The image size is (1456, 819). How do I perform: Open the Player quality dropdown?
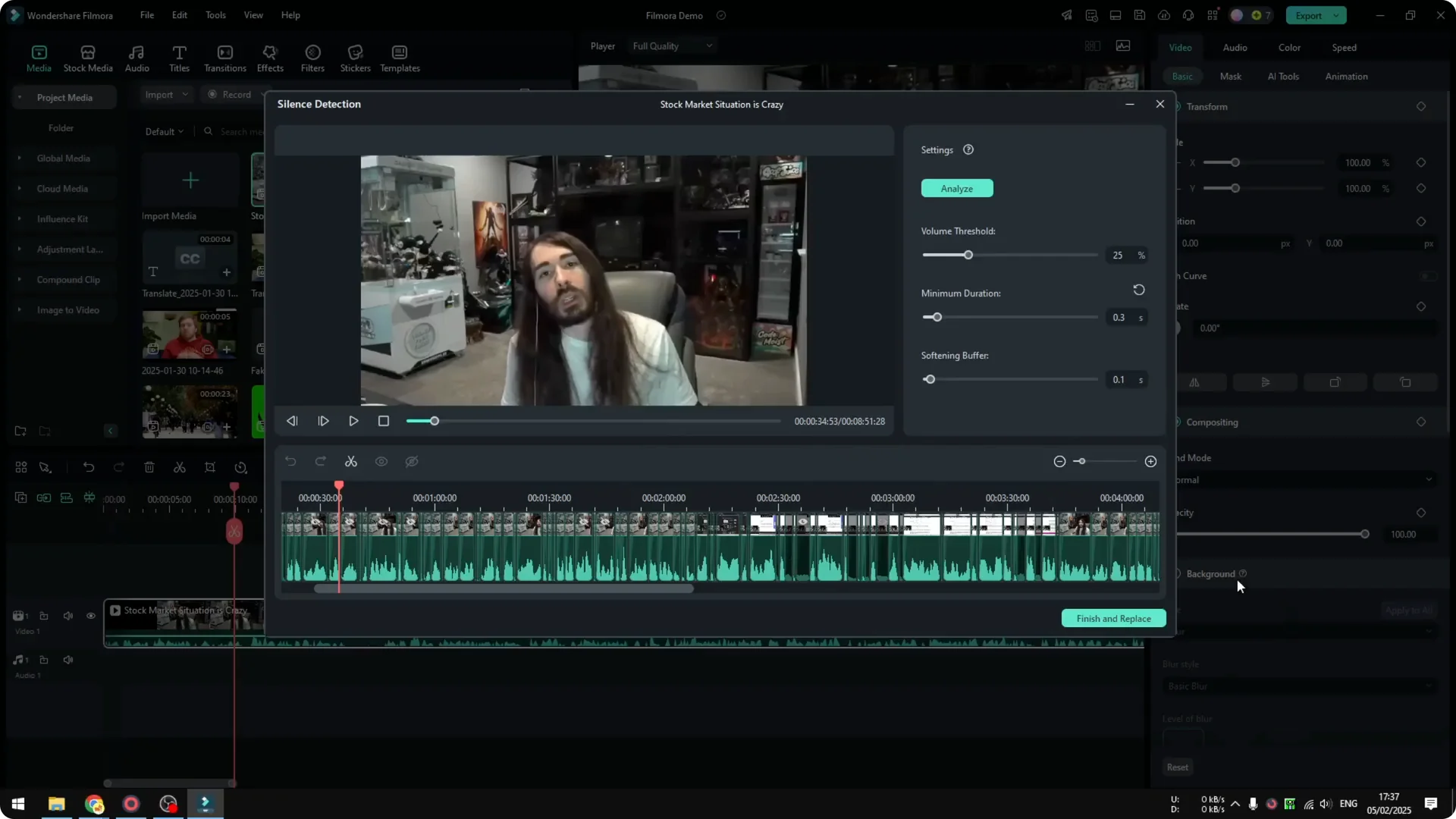click(672, 45)
